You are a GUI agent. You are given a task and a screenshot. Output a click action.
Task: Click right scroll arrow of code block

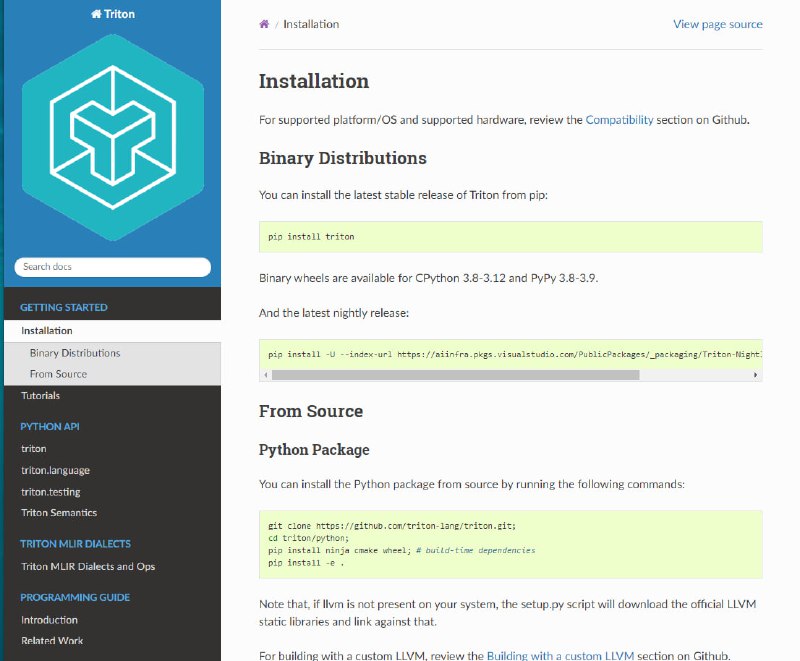point(757,375)
